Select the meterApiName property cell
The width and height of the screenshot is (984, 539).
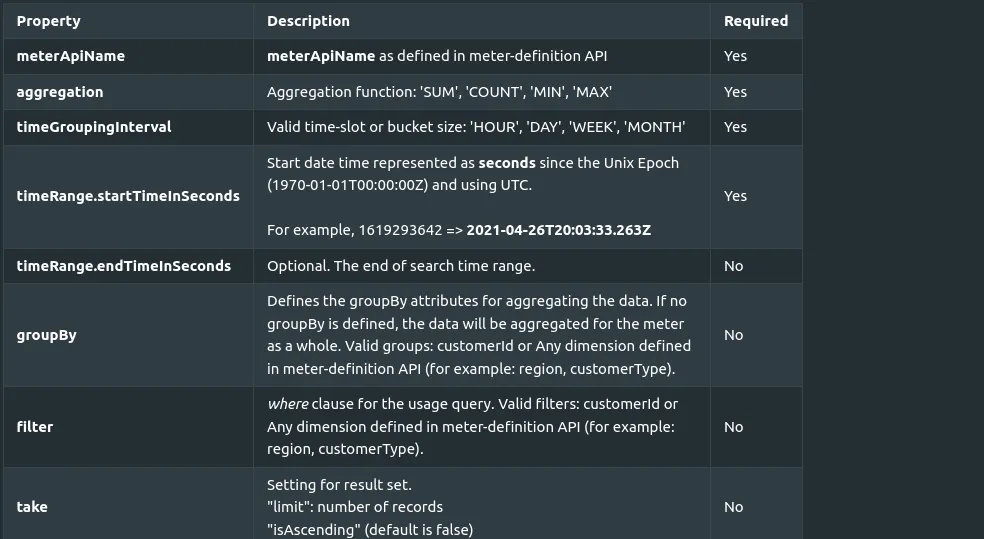128,56
